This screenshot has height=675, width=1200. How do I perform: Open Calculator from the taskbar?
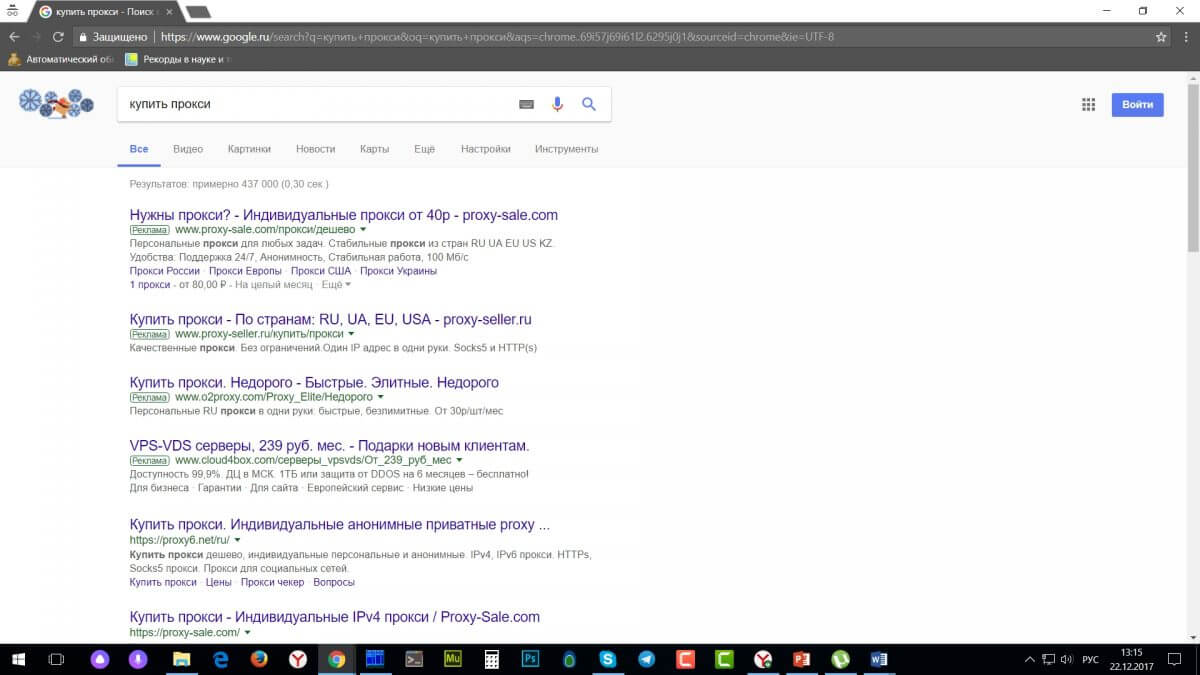point(491,660)
